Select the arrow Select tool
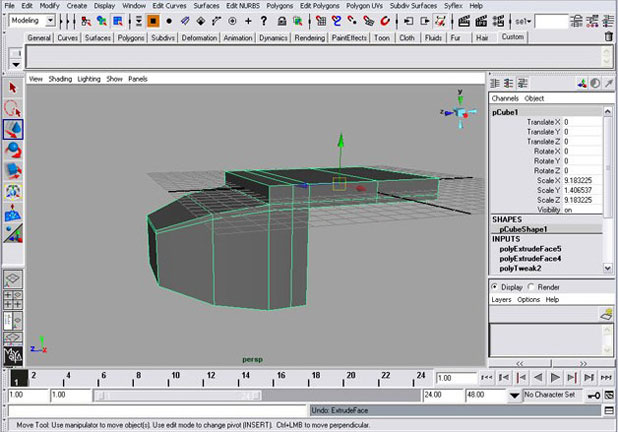618x432 pixels. pyautogui.click(x=13, y=89)
